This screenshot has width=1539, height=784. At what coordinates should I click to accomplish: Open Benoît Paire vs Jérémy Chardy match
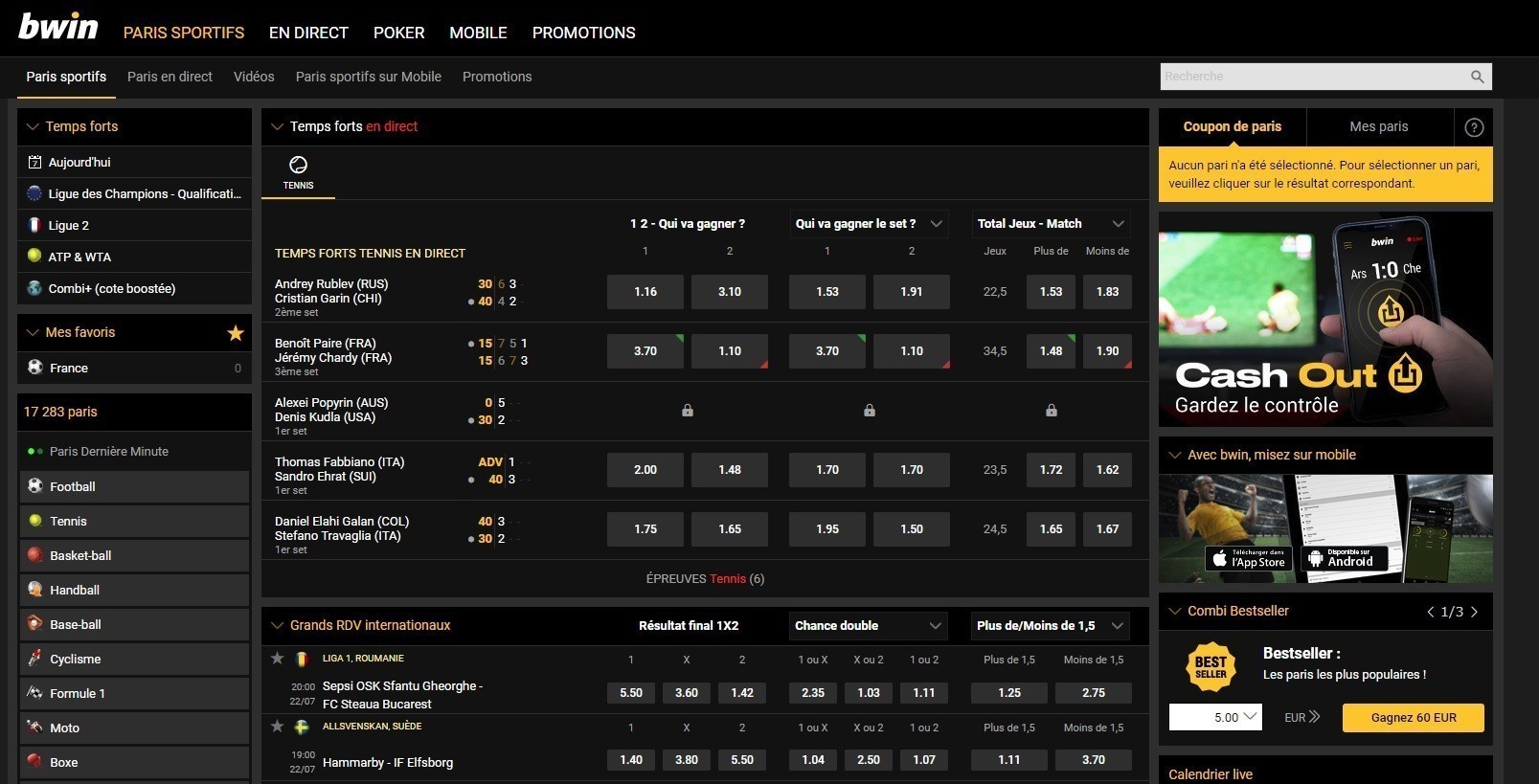(x=333, y=350)
